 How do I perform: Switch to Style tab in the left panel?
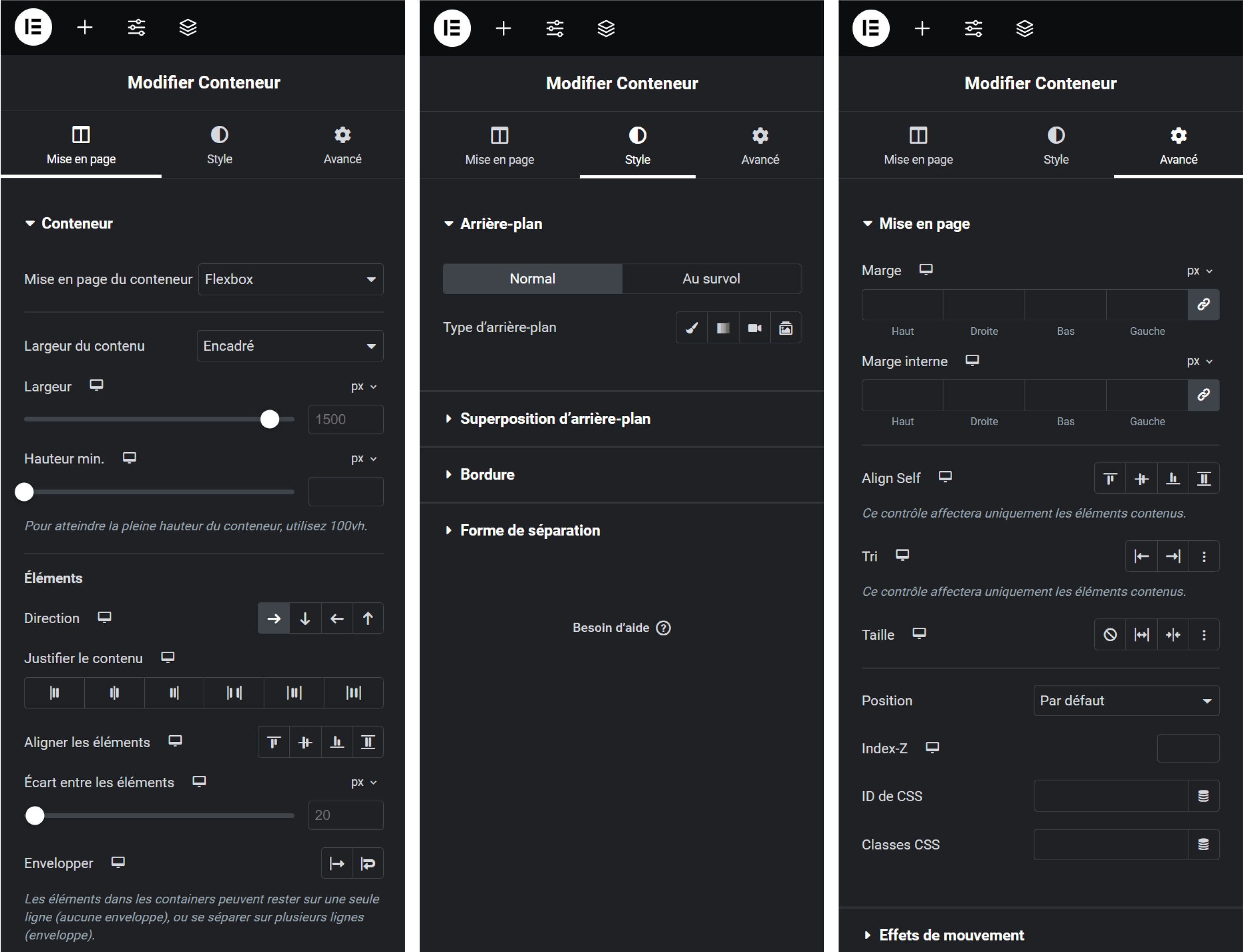click(219, 146)
